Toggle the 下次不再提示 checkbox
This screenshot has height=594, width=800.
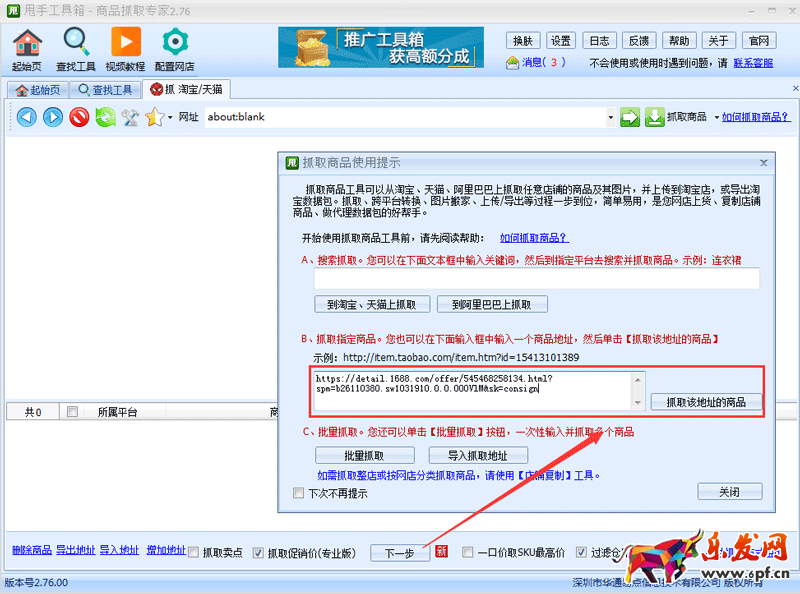[298, 493]
